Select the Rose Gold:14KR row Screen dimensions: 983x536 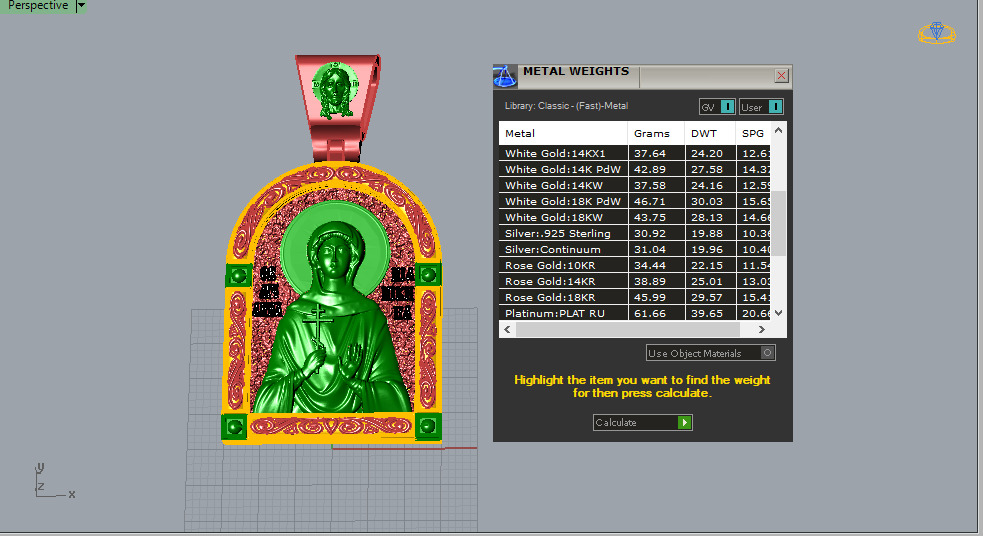[x=634, y=281]
